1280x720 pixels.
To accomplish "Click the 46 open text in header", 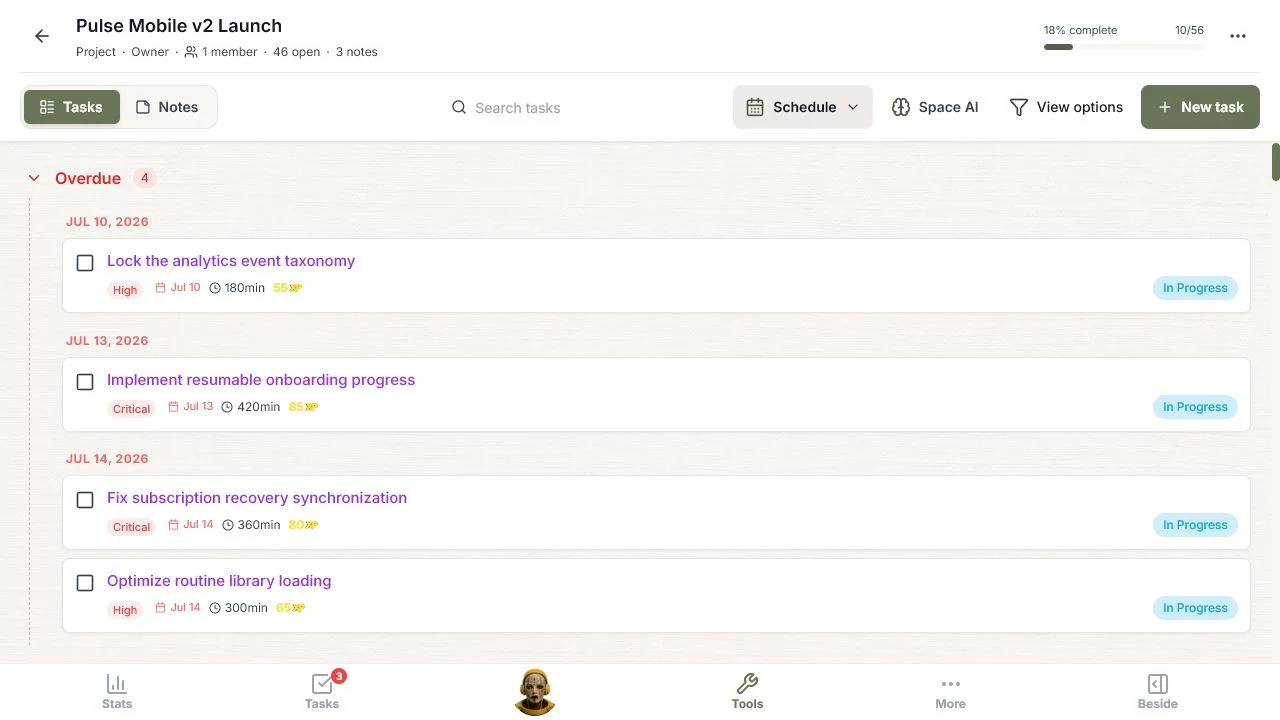I will pos(295,52).
